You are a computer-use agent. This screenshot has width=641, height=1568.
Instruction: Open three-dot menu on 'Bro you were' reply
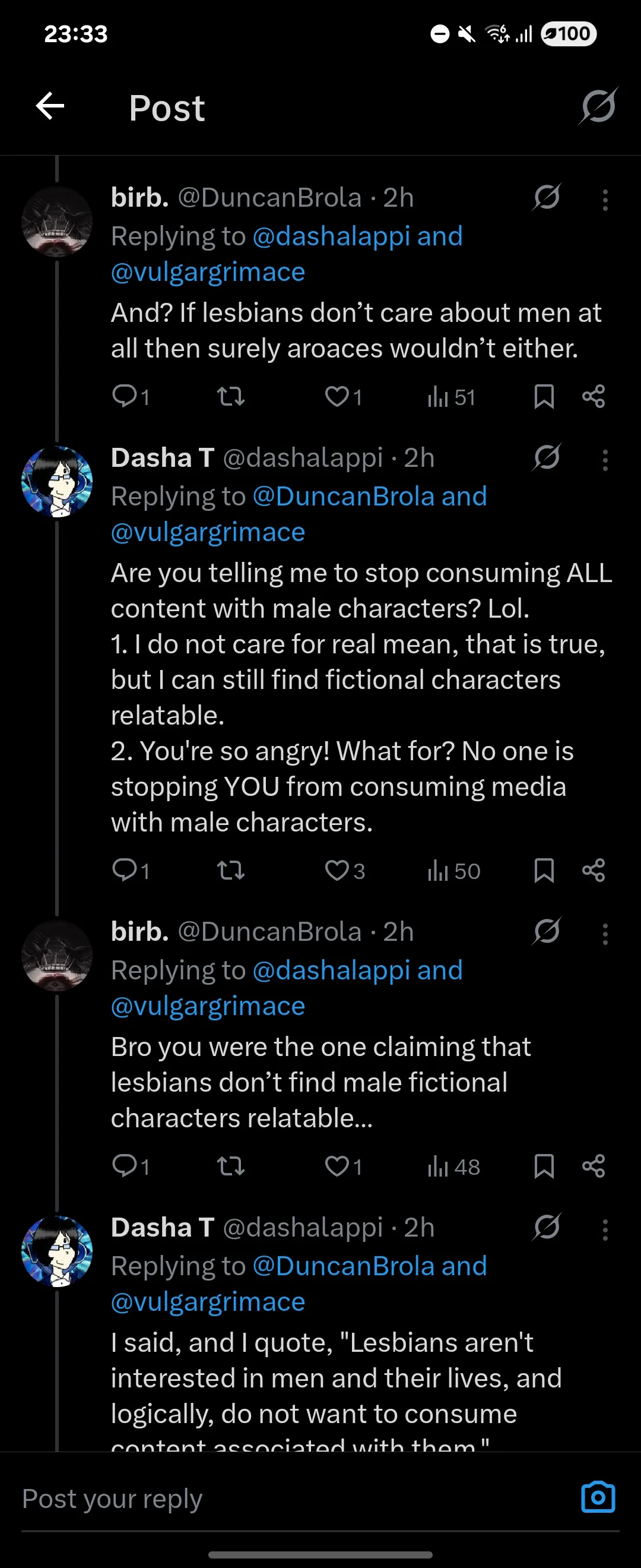605,934
